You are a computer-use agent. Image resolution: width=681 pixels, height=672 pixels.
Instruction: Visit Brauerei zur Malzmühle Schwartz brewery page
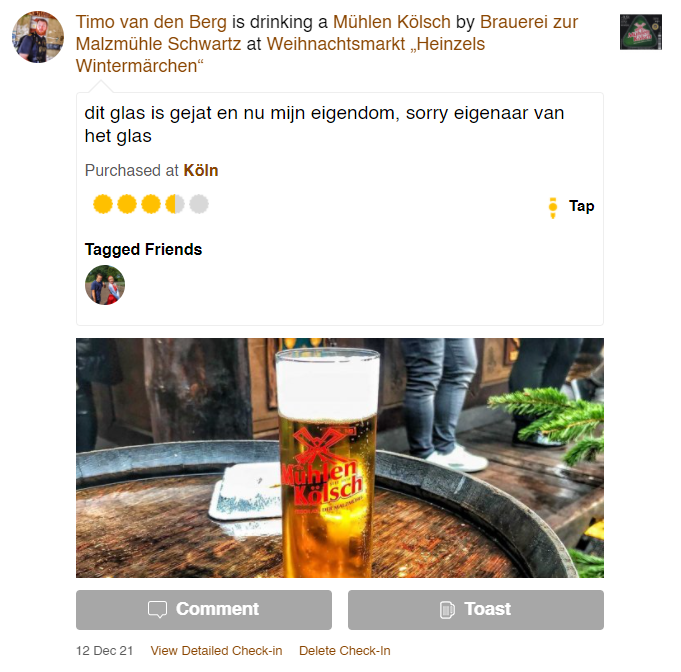pyautogui.click(x=327, y=33)
